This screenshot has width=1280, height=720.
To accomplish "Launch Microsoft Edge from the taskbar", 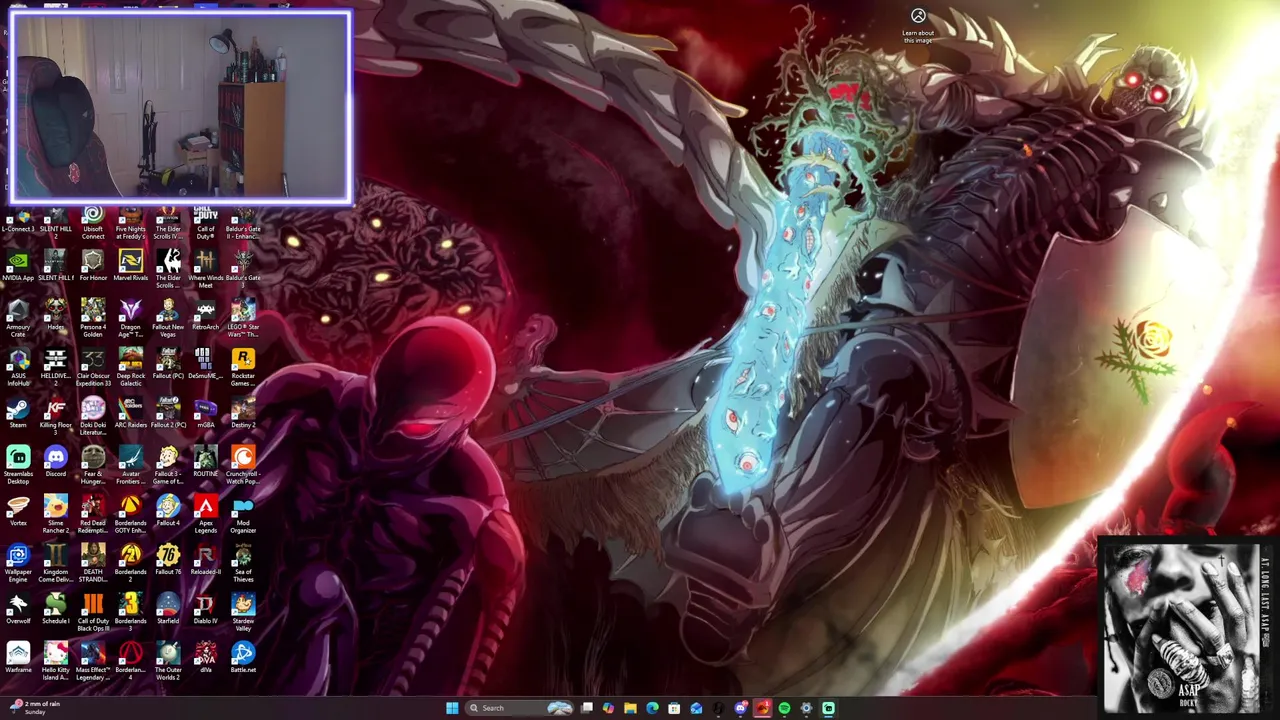I will point(652,708).
